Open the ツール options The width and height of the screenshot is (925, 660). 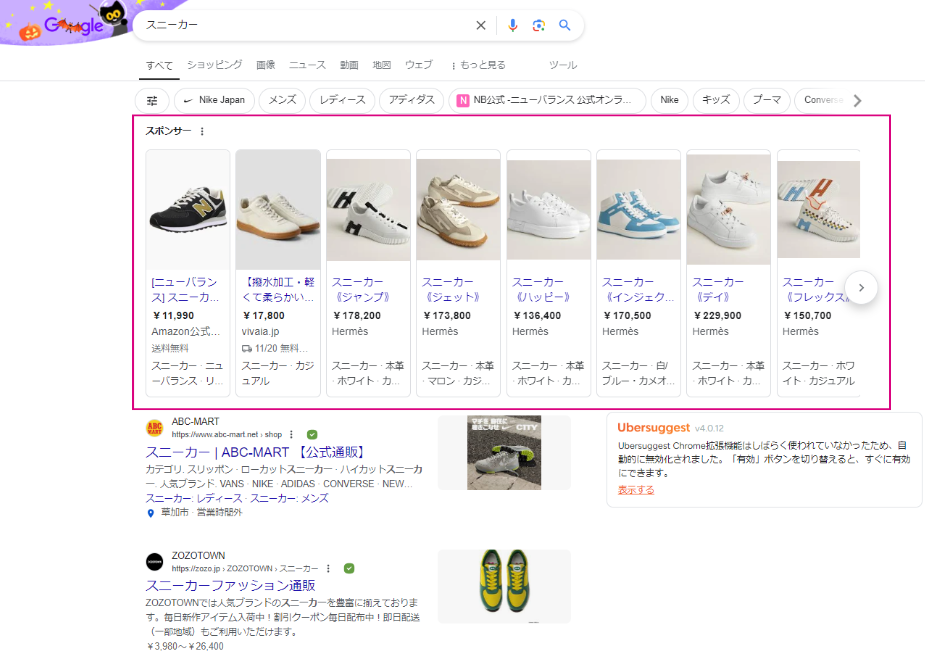point(563,65)
